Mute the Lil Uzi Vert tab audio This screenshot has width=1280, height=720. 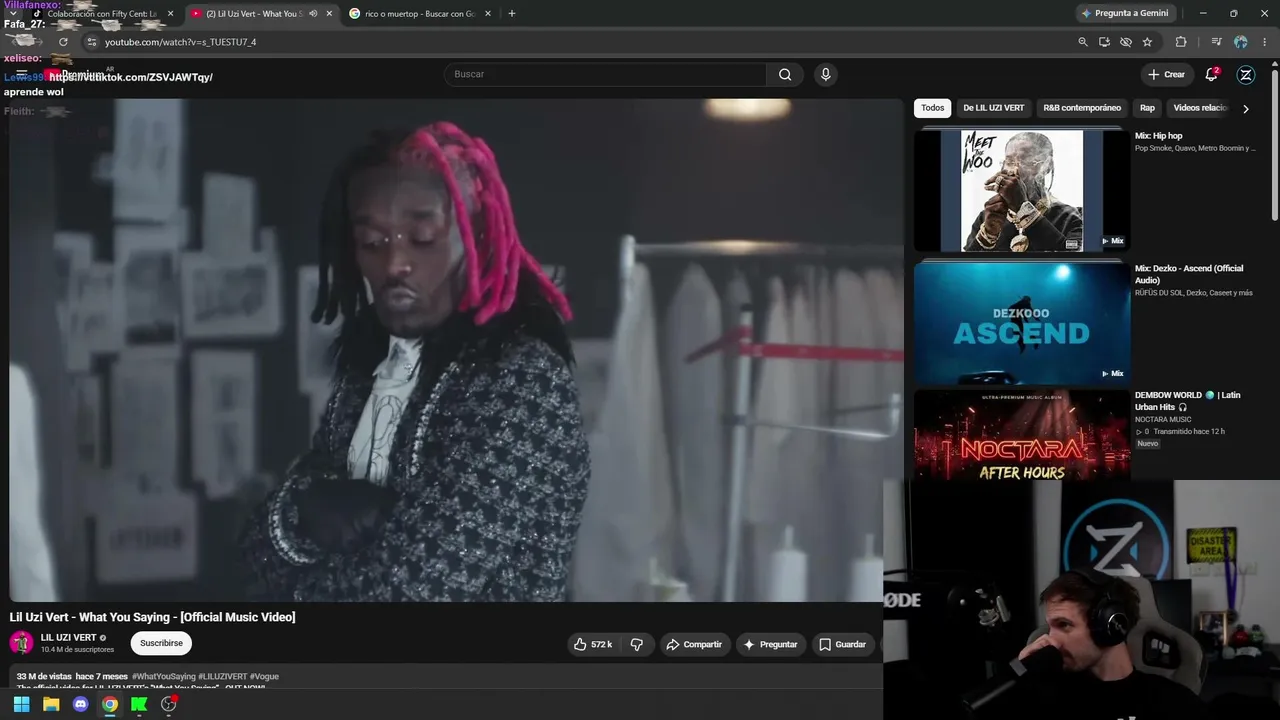[313, 14]
